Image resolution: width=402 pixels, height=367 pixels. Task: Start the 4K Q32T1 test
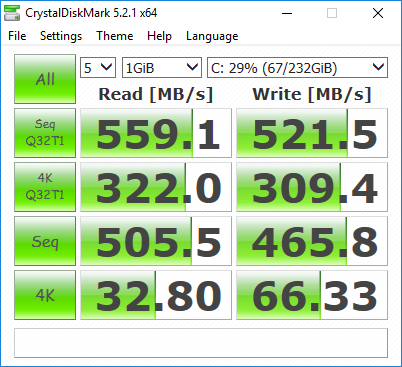click(45, 187)
